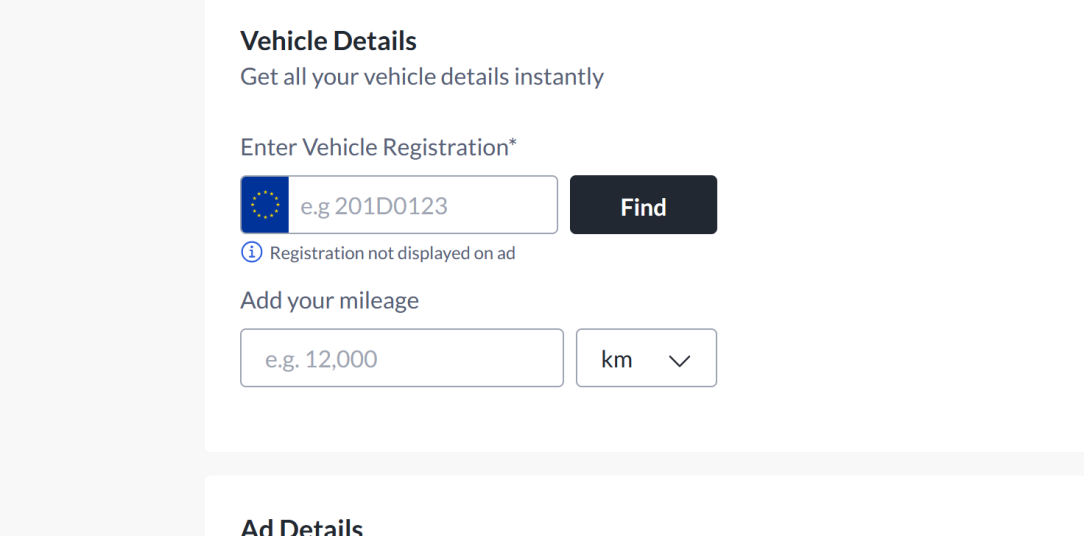
Task: Click the chevron arrow in km selector
Action: 680,360
